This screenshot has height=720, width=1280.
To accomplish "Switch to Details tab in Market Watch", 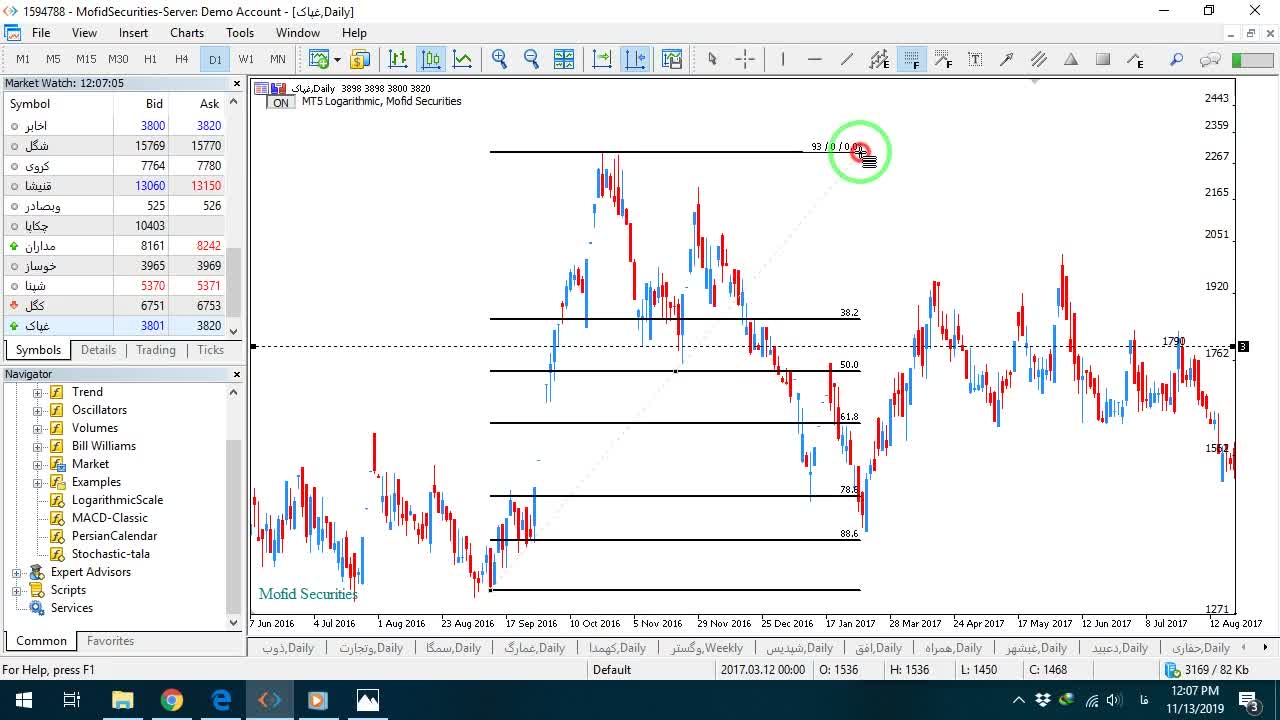I will [x=98, y=350].
